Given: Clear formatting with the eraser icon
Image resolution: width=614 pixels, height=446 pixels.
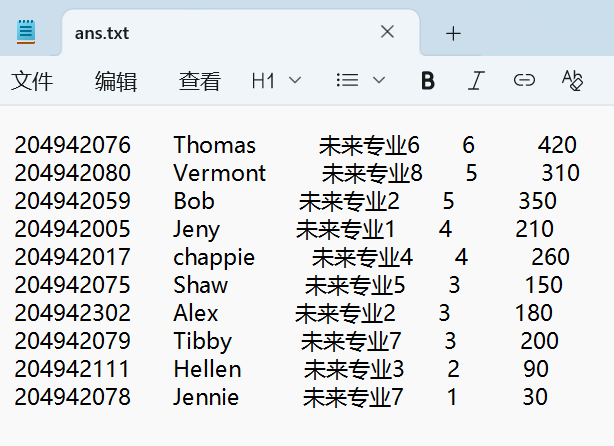Looking at the screenshot, I should [x=572, y=80].
